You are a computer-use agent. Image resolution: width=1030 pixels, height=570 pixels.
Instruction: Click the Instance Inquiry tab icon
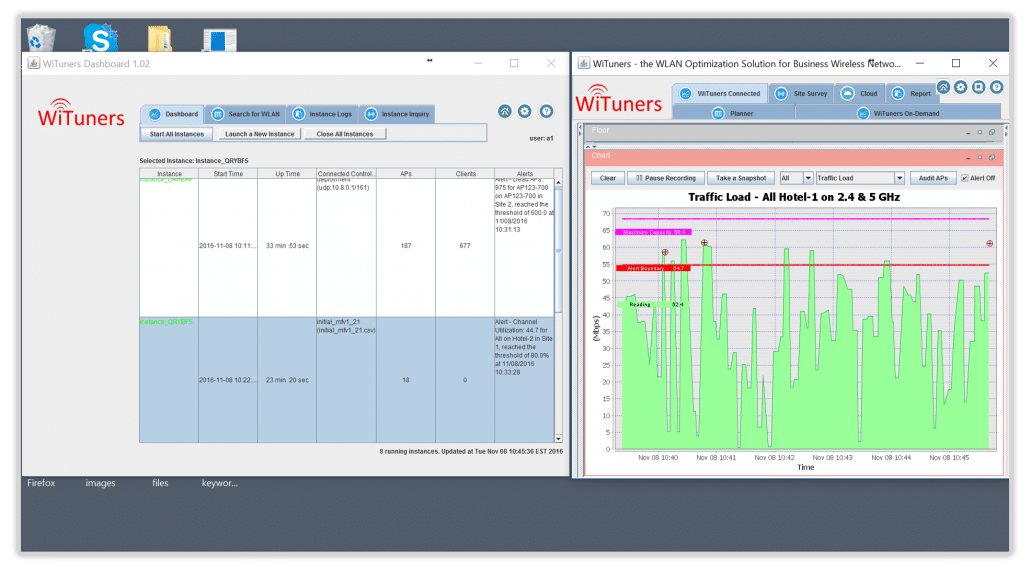pos(371,114)
